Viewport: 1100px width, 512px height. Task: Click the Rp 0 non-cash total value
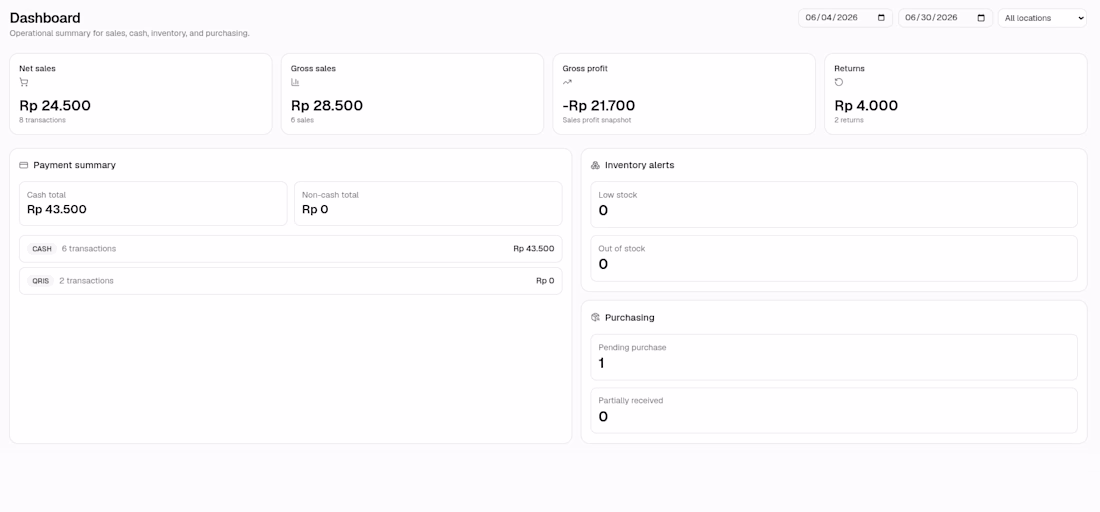click(x=315, y=209)
